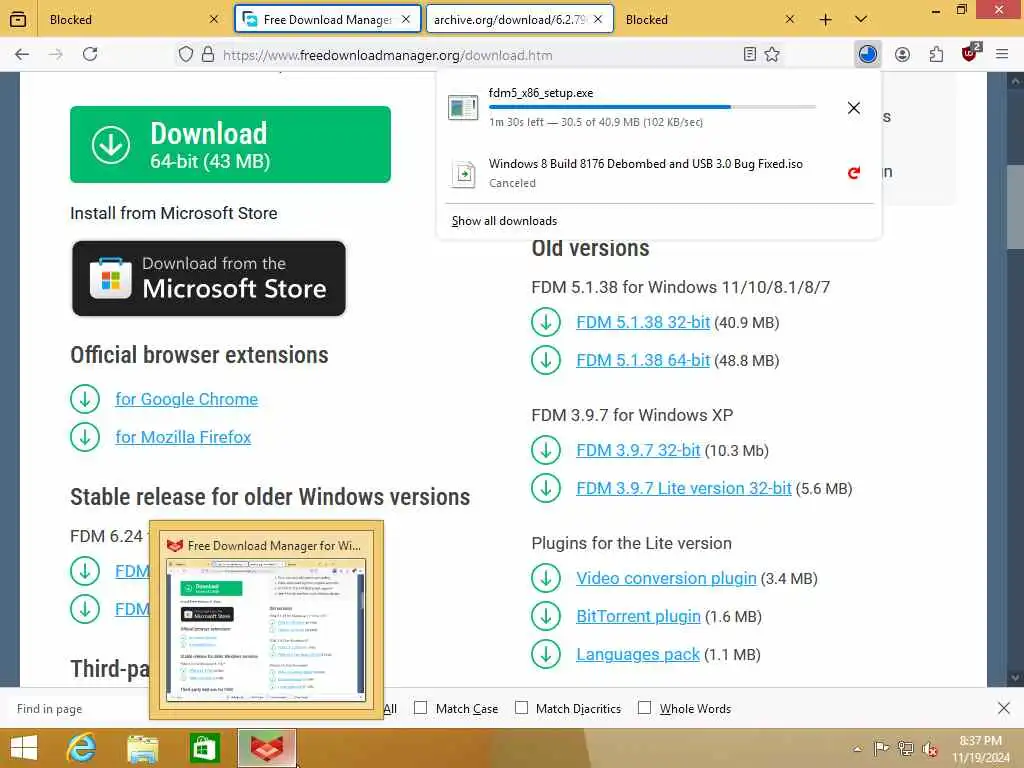Open the FDM 5.1.38 32-bit link

click(x=643, y=322)
